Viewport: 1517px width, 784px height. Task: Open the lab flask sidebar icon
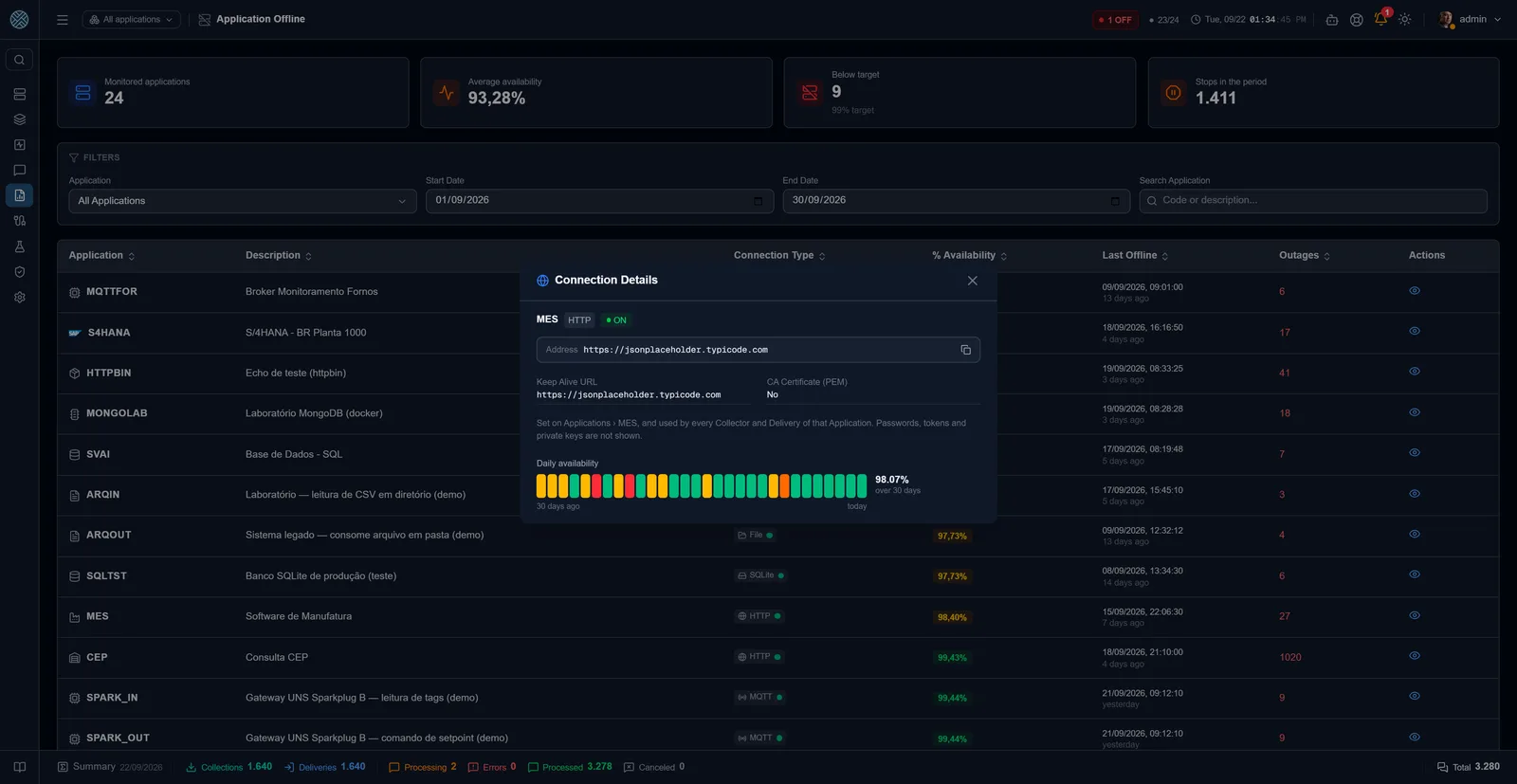click(19, 246)
